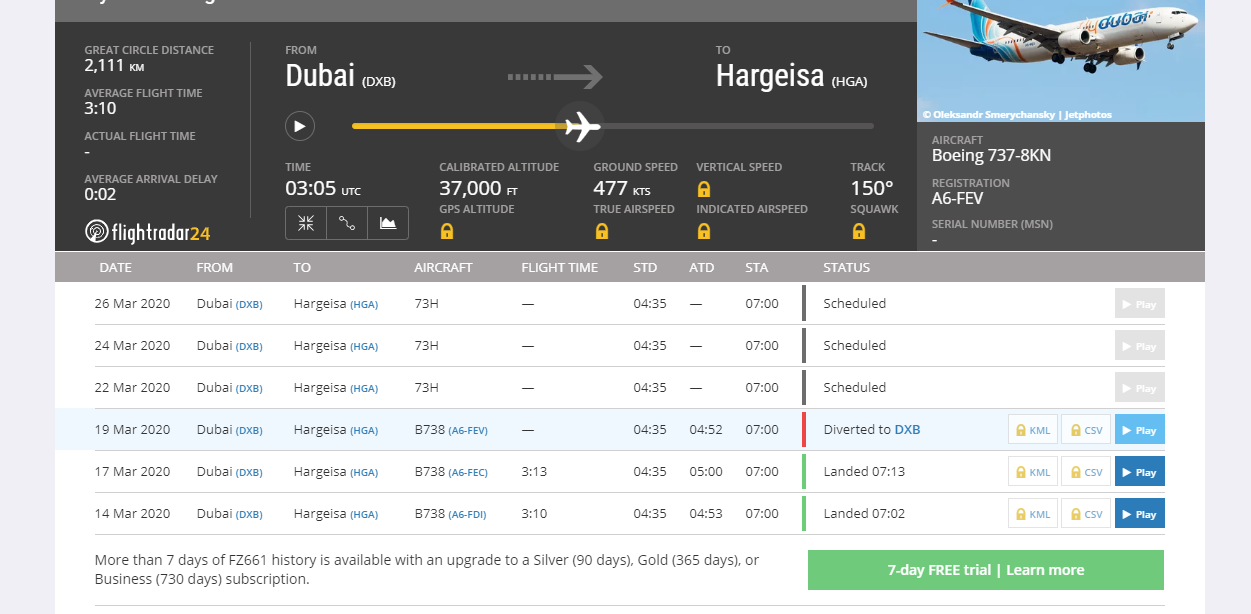Open A6-FDI registration link
Screen dimensions: 1251x614
click(467, 515)
